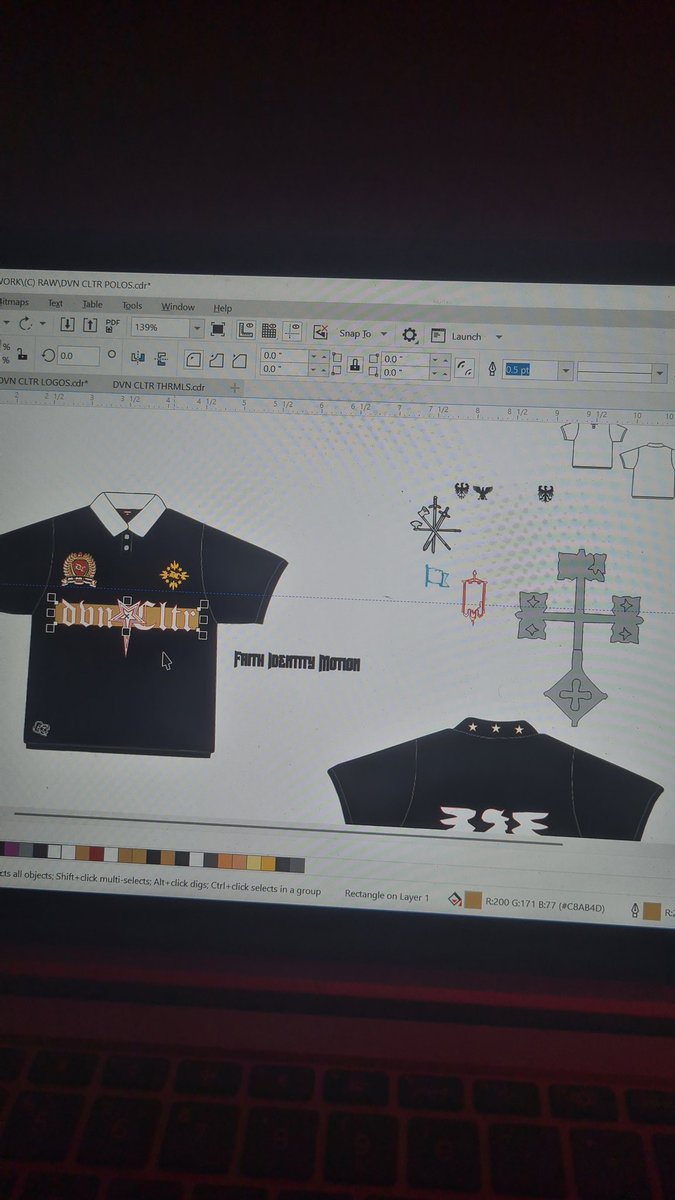Select the white collar of front polo
Image resolution: width=675 pixels, height=1200 pixels.
click(128, 511)
